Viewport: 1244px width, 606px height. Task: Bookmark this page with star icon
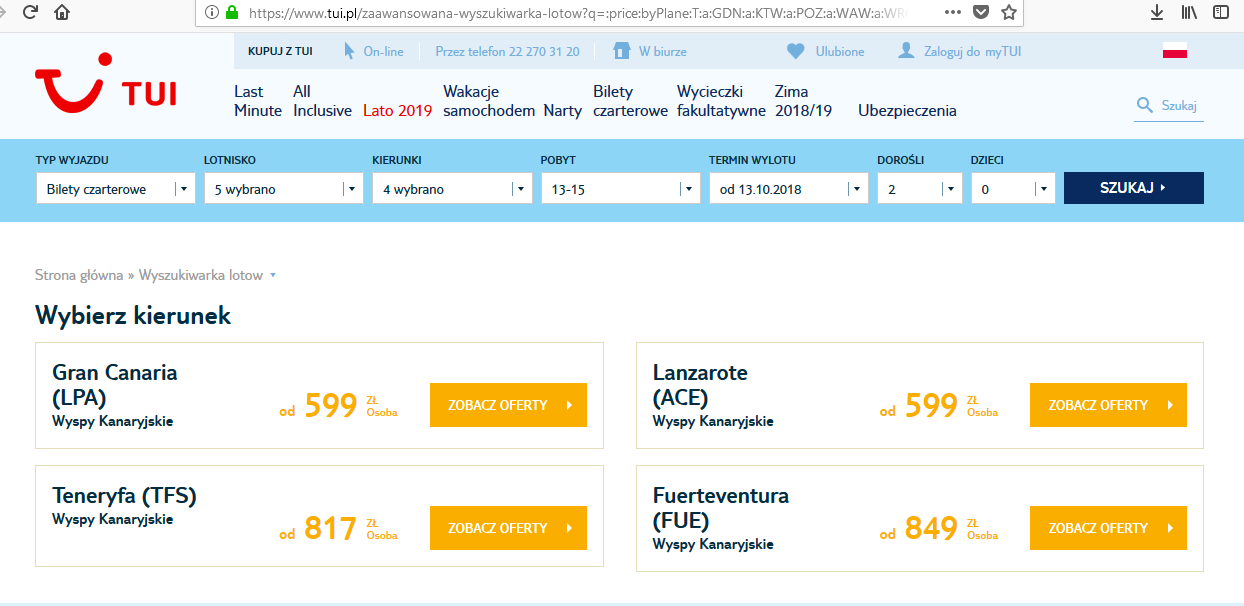(x=1009, y=13)
